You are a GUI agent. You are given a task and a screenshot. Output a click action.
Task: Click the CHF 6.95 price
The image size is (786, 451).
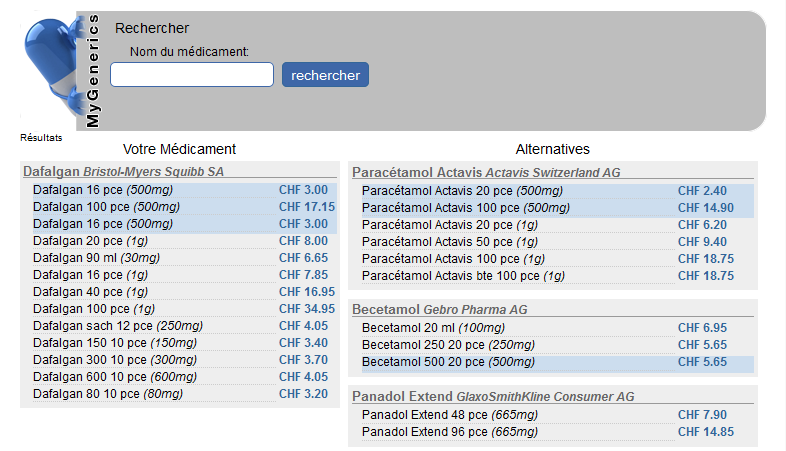[702, 328]
